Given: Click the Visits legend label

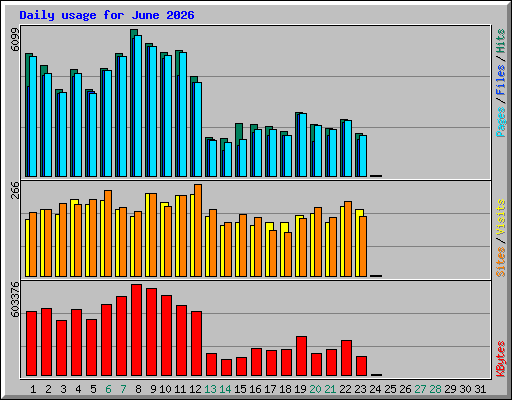Looking at the screenshot, I should (x=501, y=218).
